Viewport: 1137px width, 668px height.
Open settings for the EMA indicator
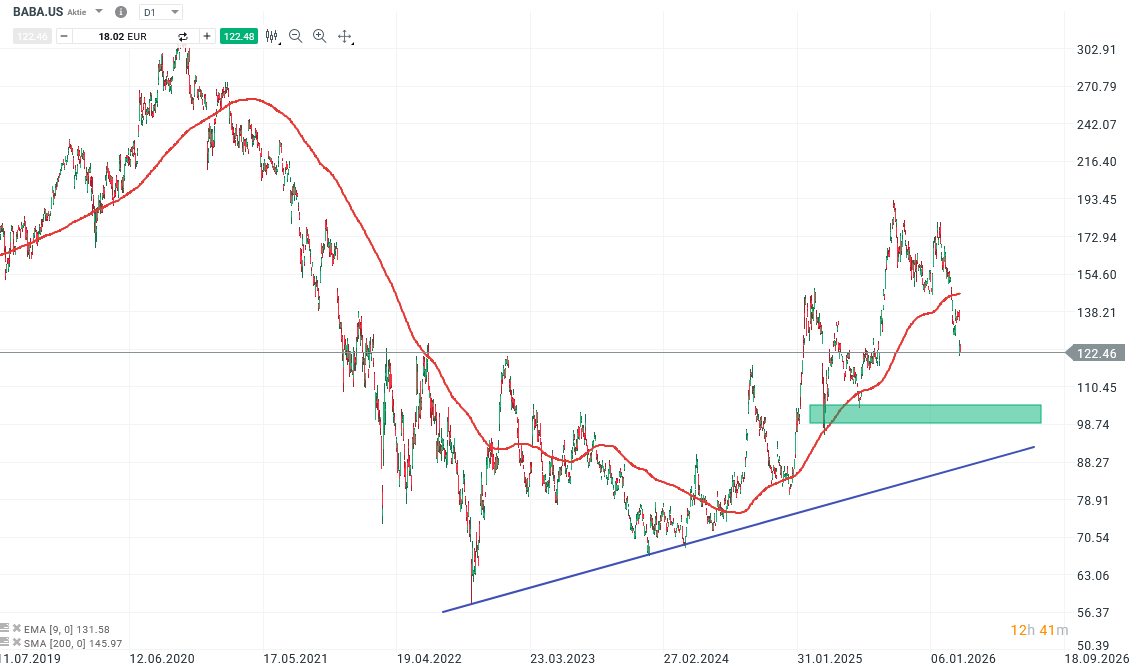point(6,628)
